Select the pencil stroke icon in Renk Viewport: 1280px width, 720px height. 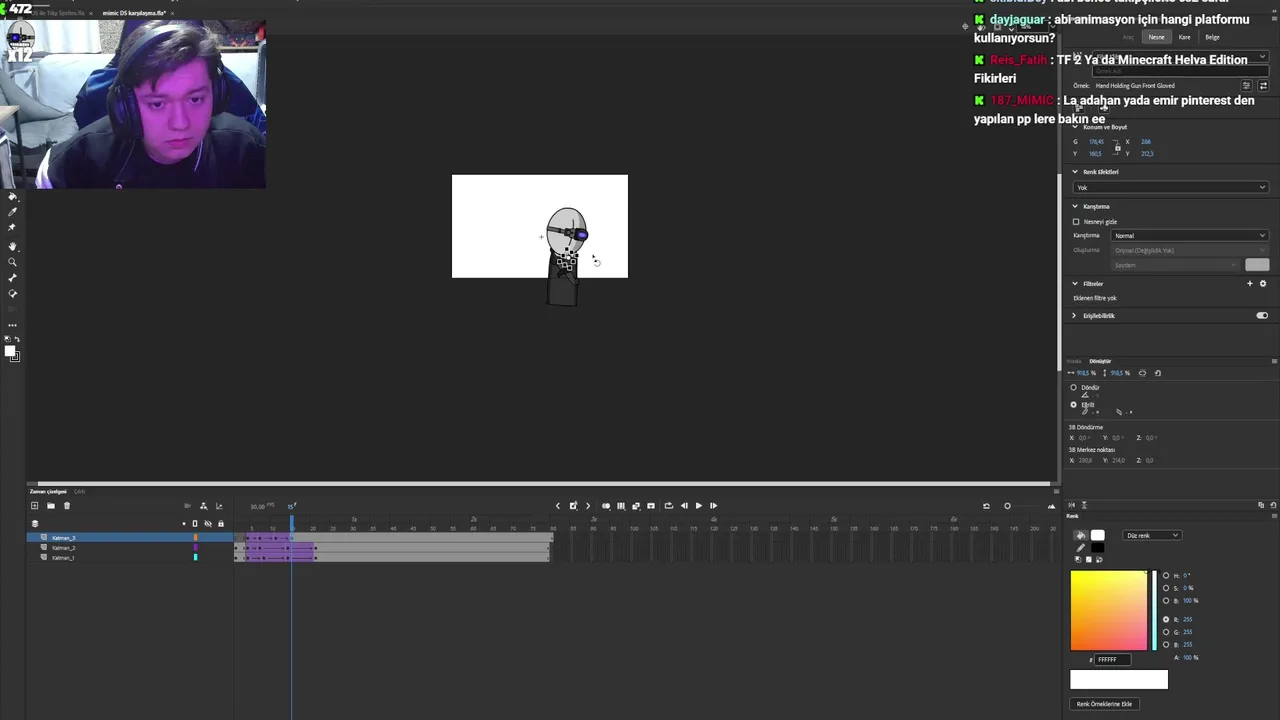[x=1080, y=548]
